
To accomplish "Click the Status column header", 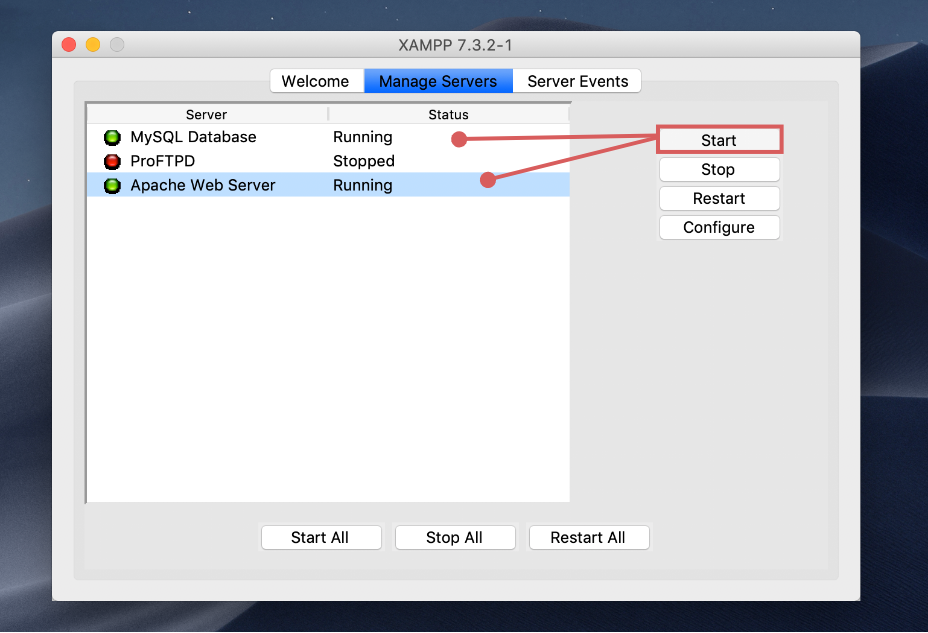I will point(448,114).
